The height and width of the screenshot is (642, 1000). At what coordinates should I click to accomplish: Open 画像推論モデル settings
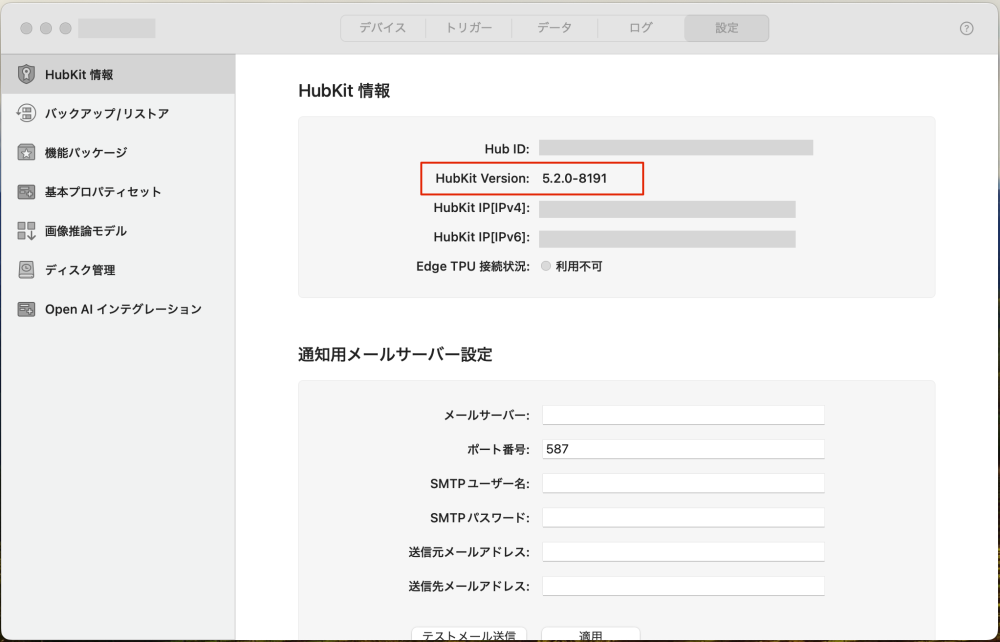[118, 231]
